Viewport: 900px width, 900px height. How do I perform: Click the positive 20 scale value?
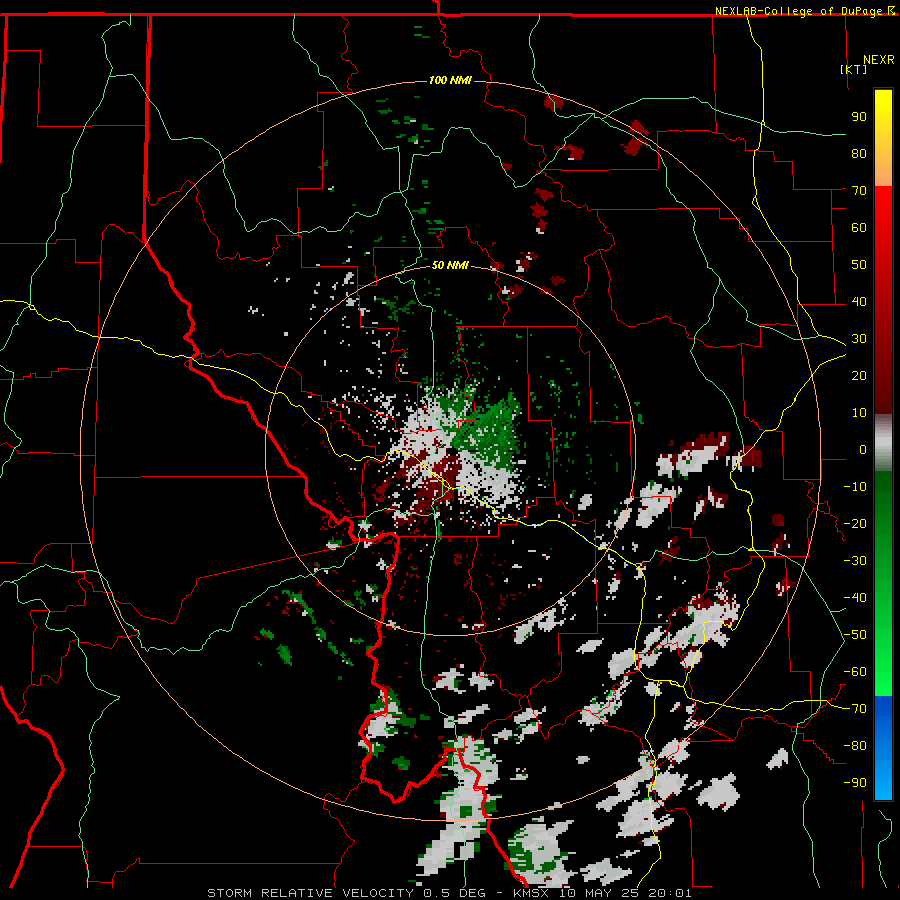(859, 375)
